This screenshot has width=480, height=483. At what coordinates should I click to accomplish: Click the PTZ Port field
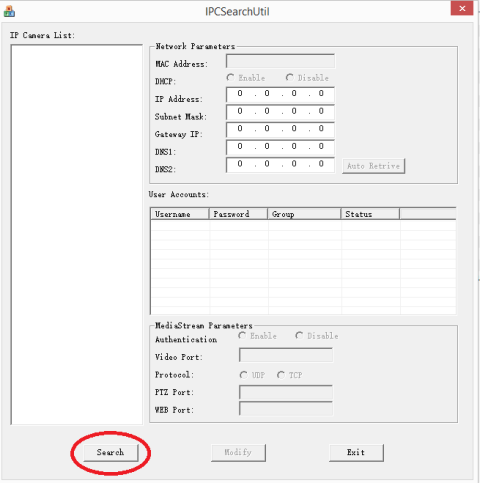(286, 392)
